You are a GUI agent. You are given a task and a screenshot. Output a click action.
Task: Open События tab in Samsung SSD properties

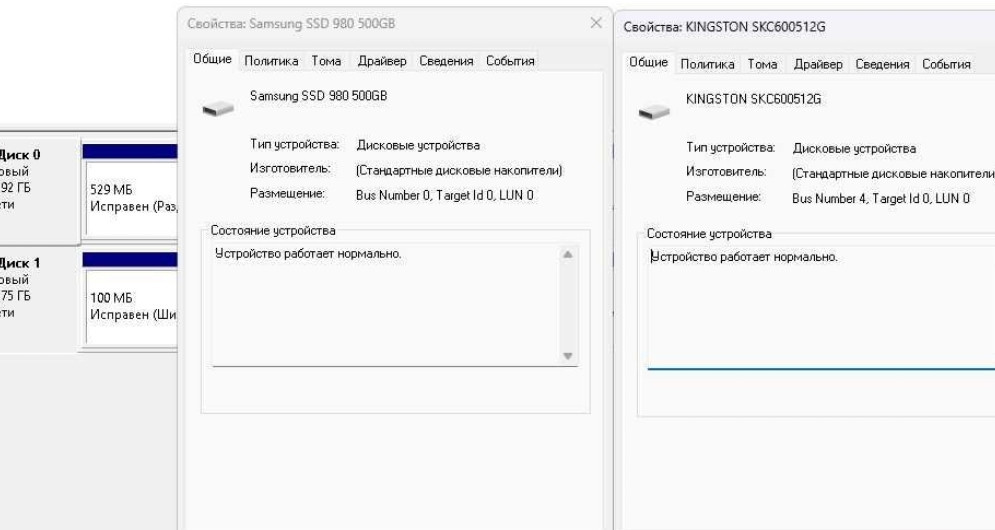[510, 61]
